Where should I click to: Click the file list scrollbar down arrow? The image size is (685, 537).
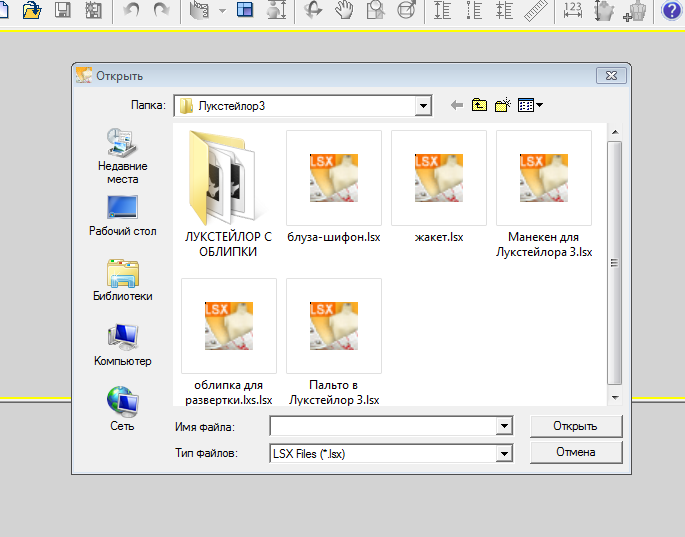point(615,397)
